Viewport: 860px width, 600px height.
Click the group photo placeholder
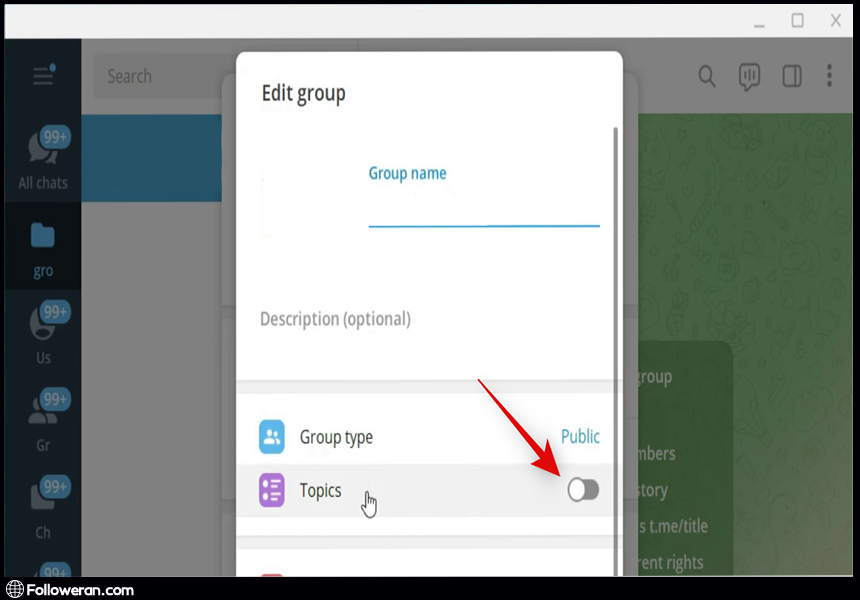[300, 203]
